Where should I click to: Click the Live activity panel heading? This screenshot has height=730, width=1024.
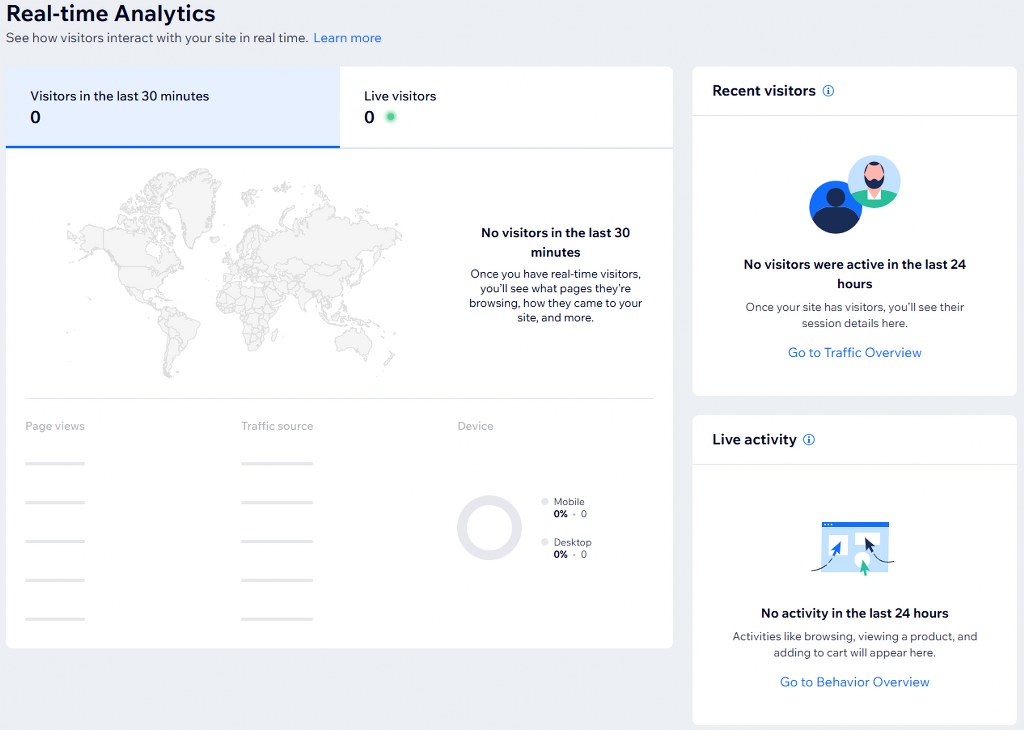coord(754,439)
